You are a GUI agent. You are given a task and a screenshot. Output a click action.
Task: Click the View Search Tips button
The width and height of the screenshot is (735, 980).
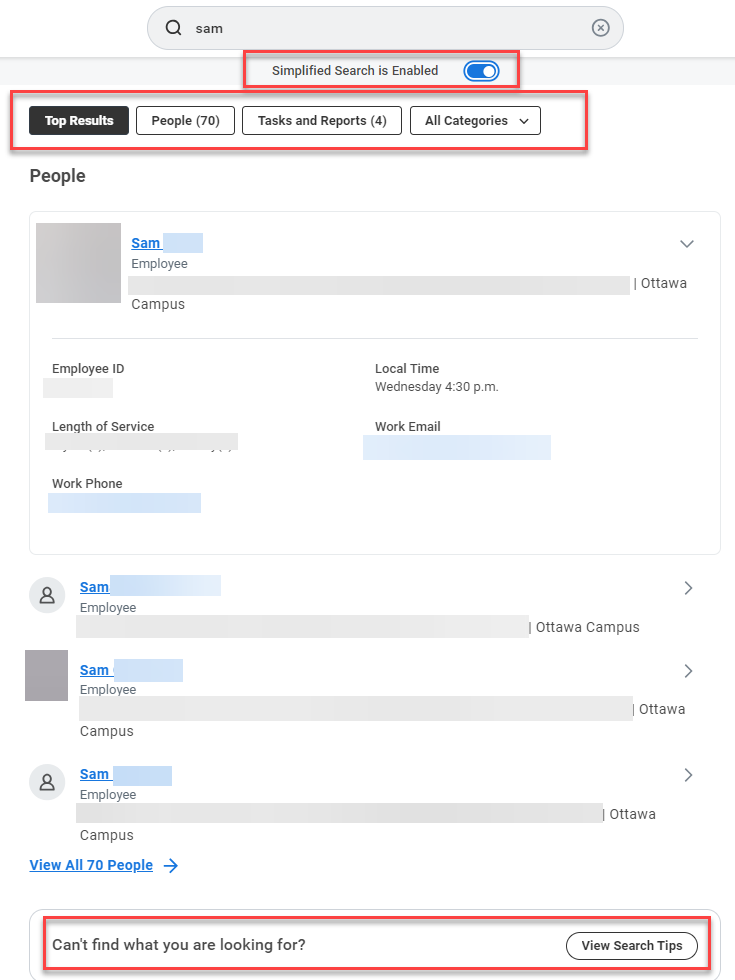(631, 946)
